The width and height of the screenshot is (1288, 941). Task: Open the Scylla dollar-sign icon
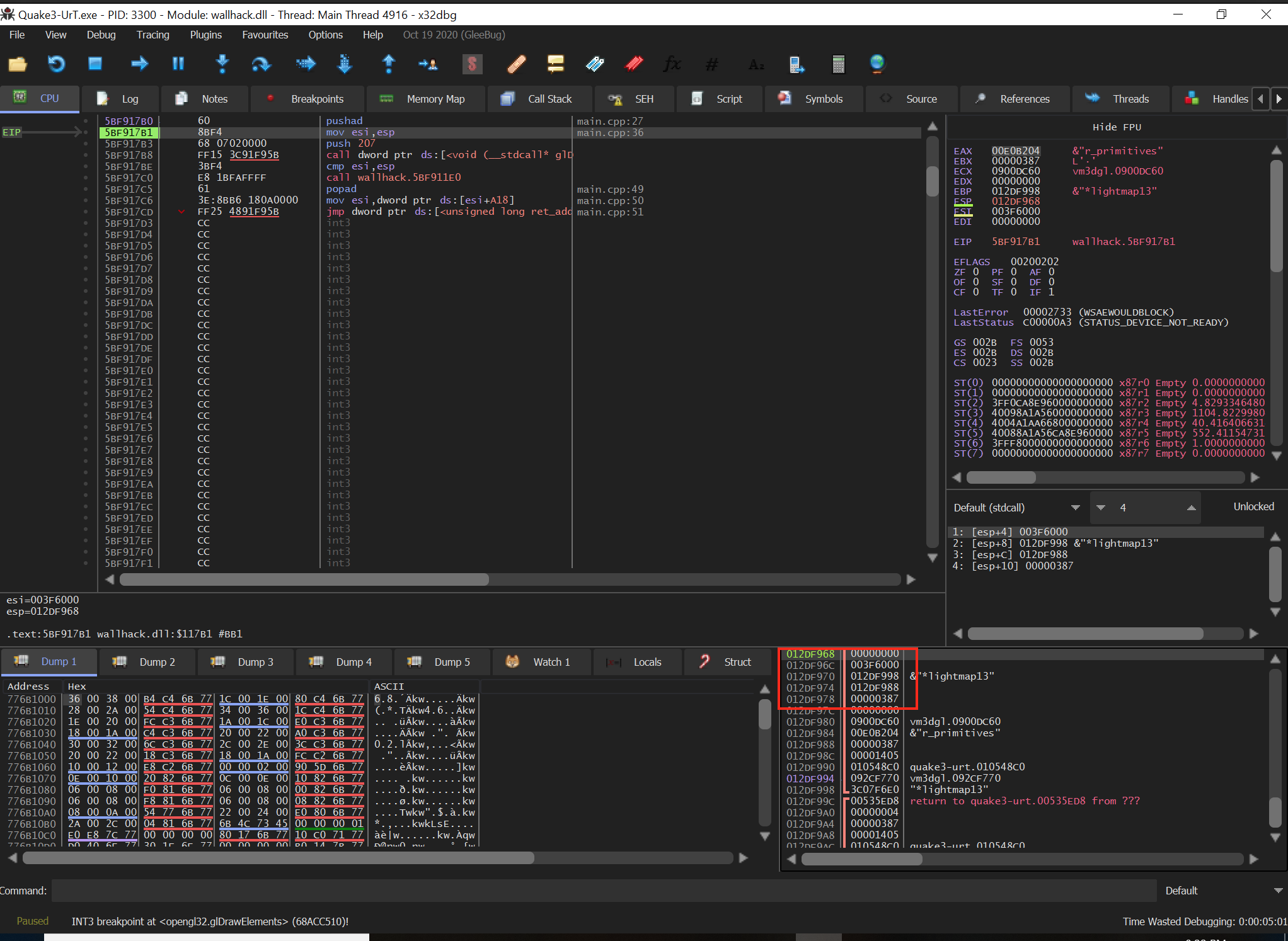pyautogui.click(x=472, y=64)
